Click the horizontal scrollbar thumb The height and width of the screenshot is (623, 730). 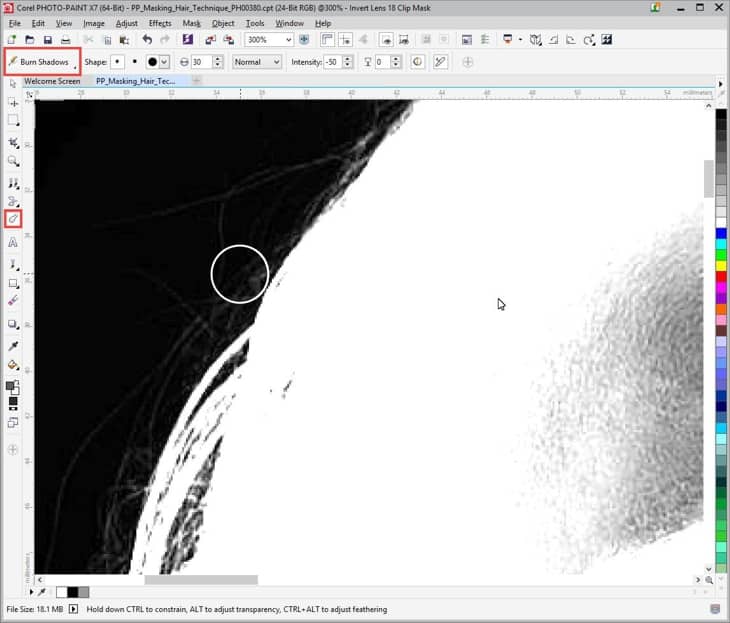click(x=200, y=580)
